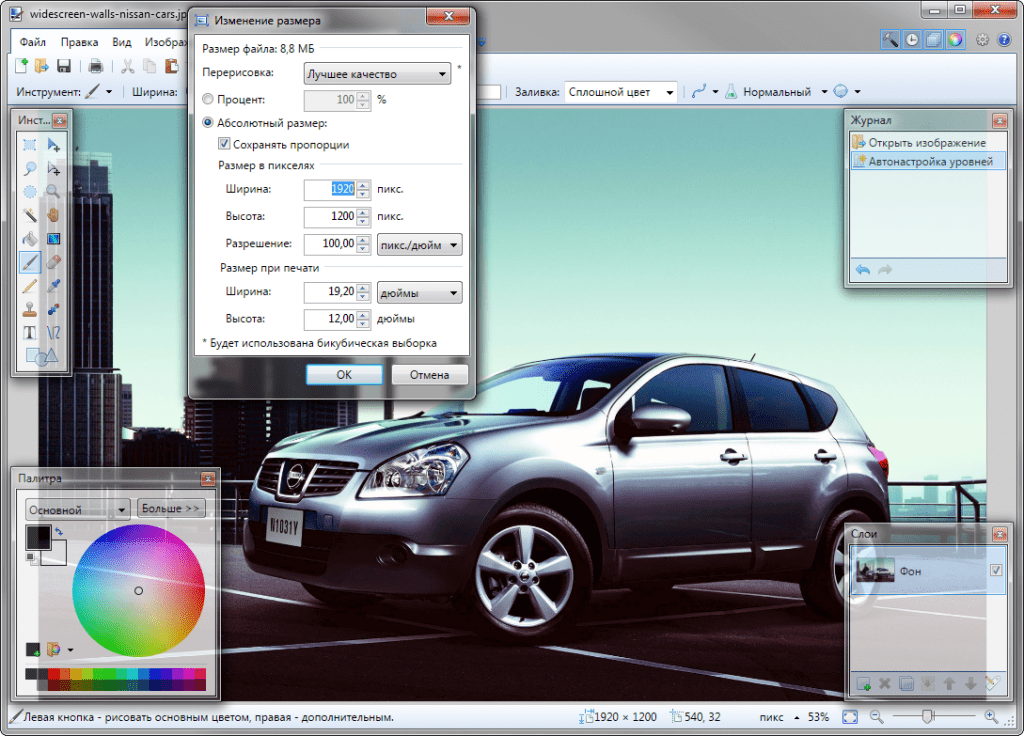Choose the Paint Bucket tool
The height and width of the screenshot is (736, 1024).
(x=30, y=239)
